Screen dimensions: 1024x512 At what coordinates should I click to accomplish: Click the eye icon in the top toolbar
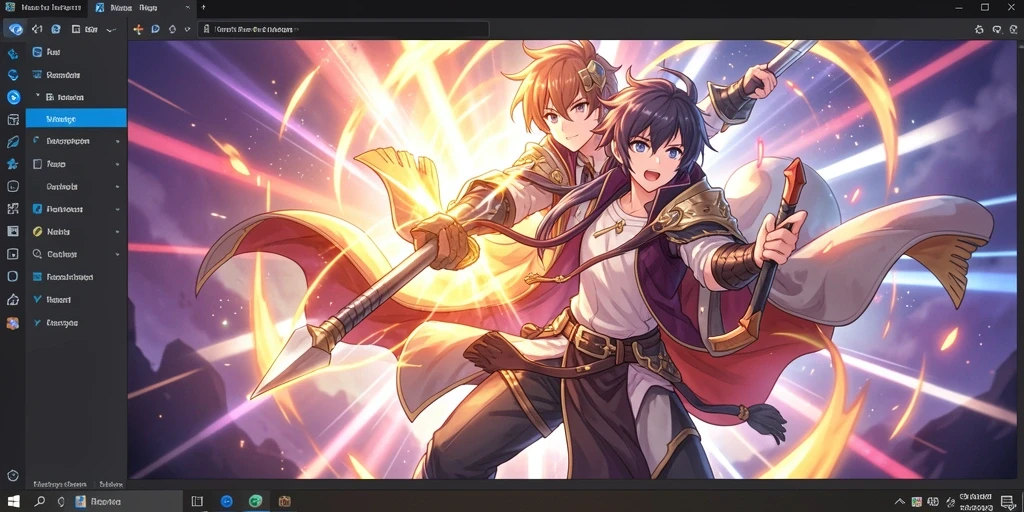pos(15,29)
